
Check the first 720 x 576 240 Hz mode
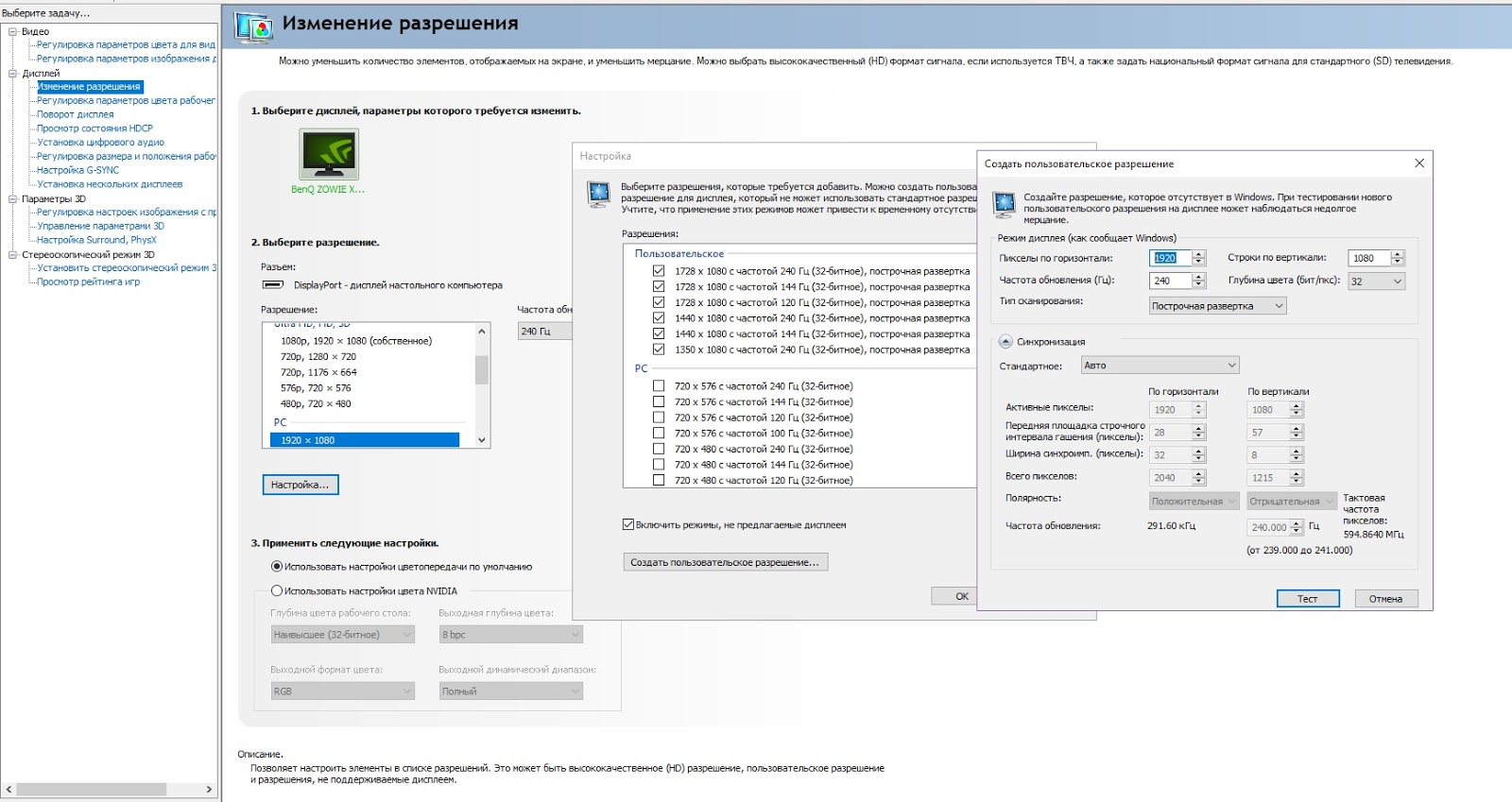coord(659,386)
